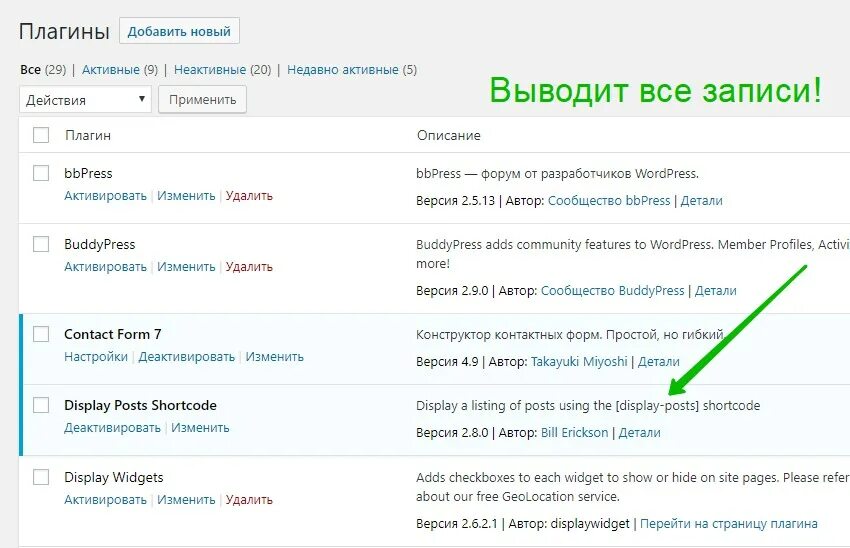Image resolution: width=850 pixels, height=548 pixels.
Task: Click "Версия 2.6.2.1" text for Display Widgets
Action: tap(456, 524)
